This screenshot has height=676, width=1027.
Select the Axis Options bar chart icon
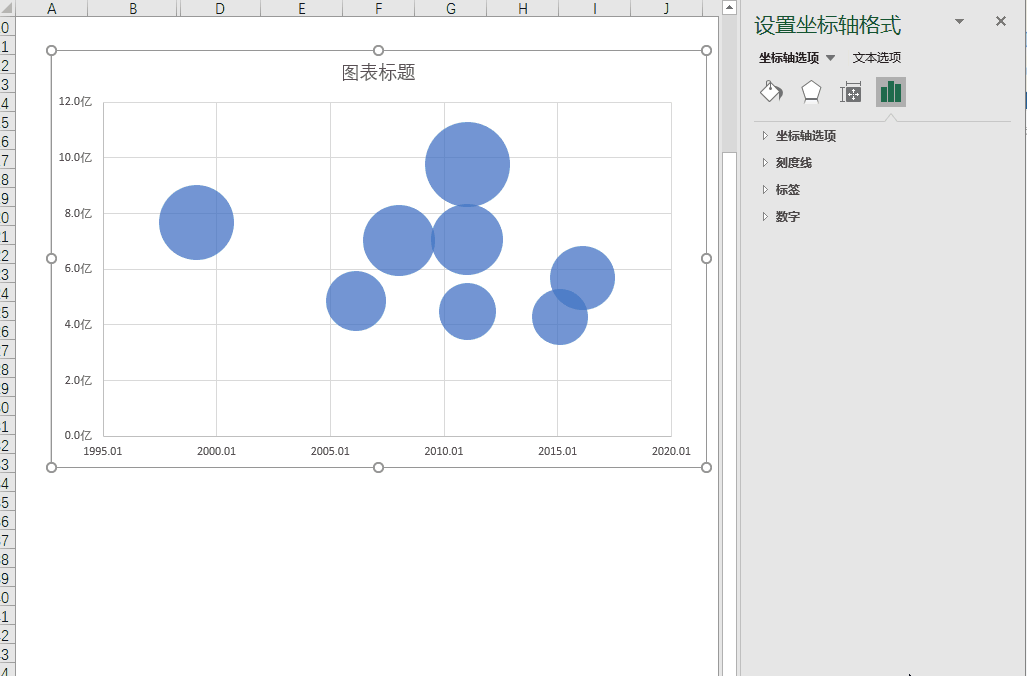pyautogui.click(x=891, y=92)
